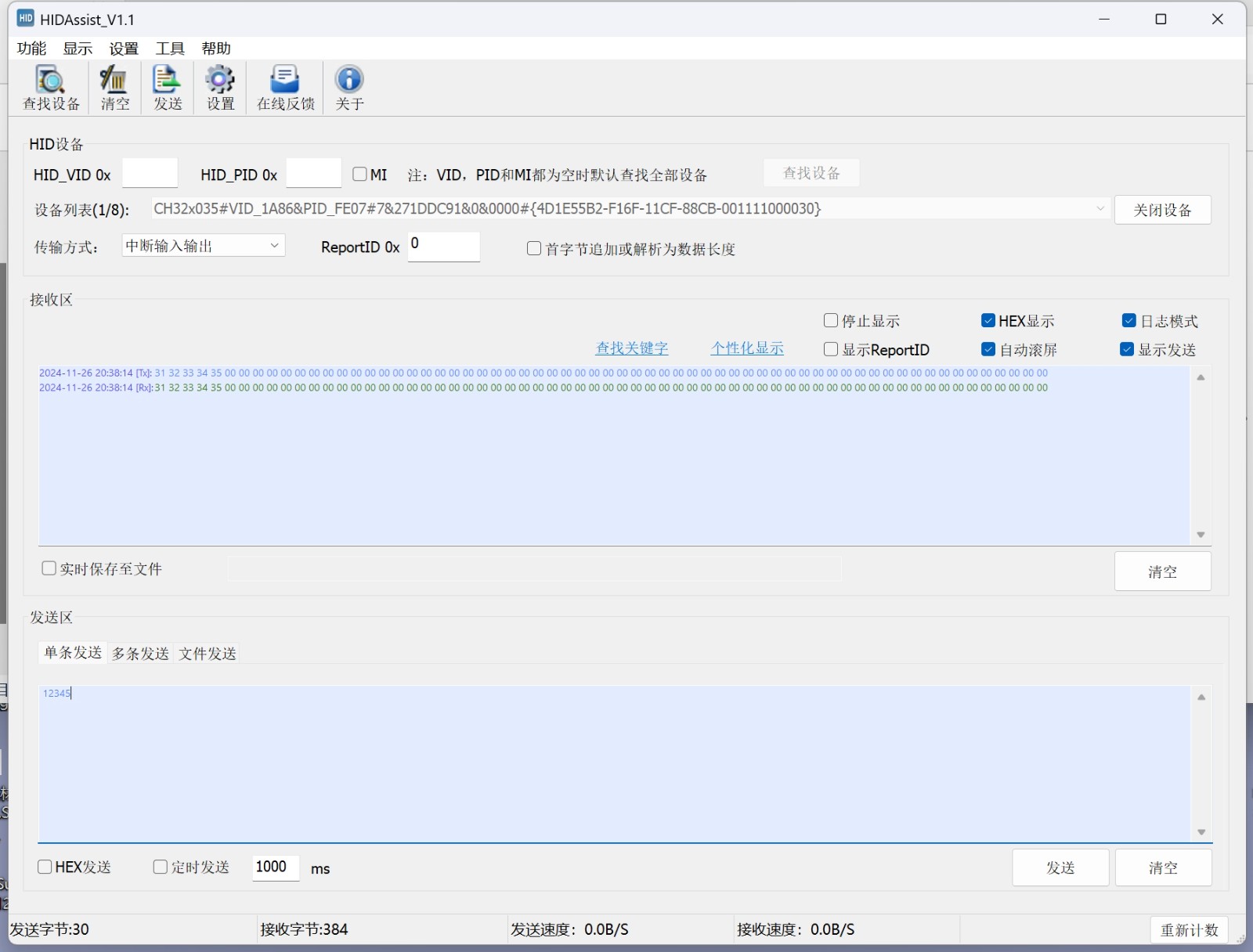Click ReportID input field

(444, 247)
